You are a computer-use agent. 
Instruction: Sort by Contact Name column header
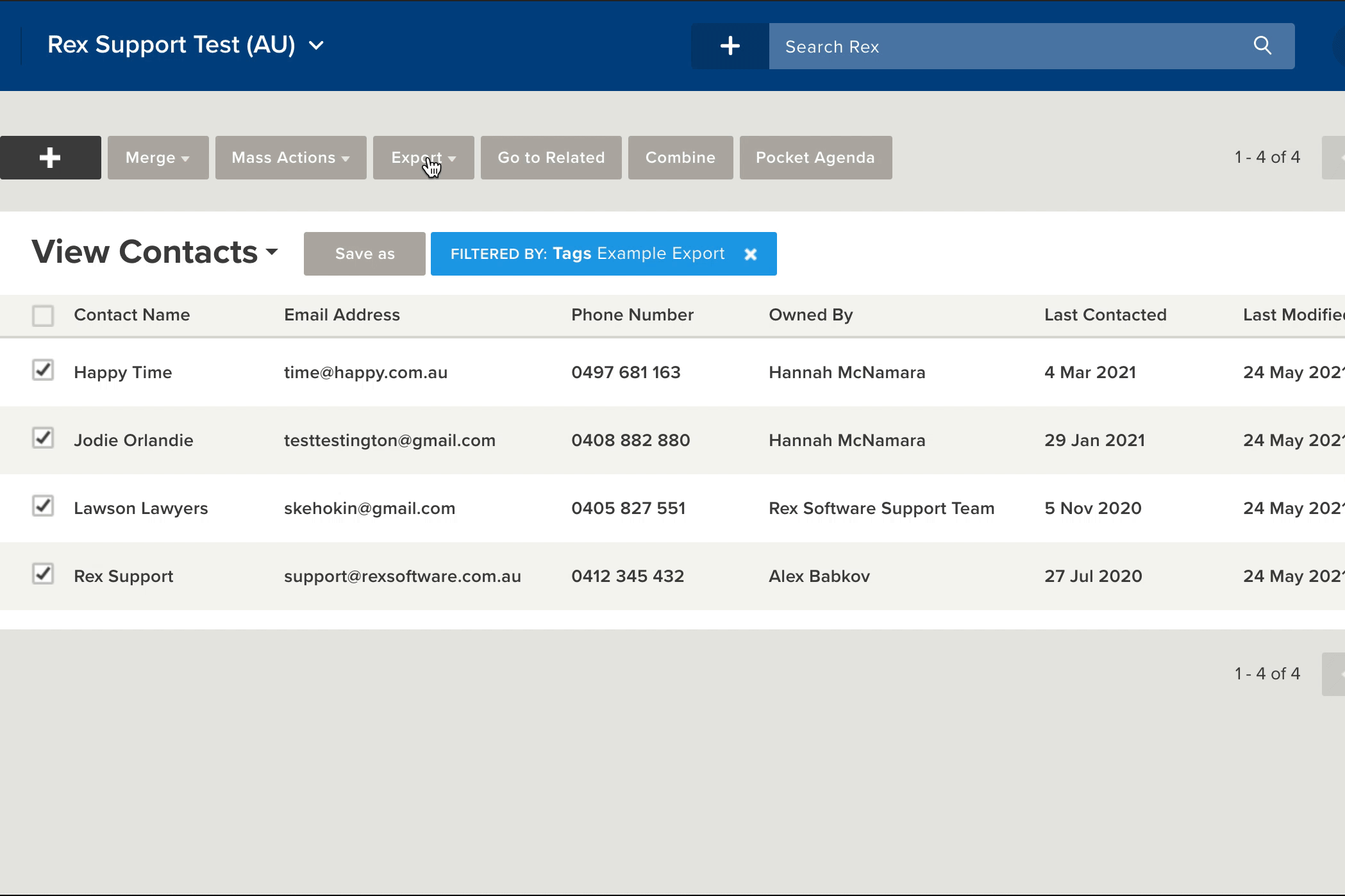click(132, 315)
